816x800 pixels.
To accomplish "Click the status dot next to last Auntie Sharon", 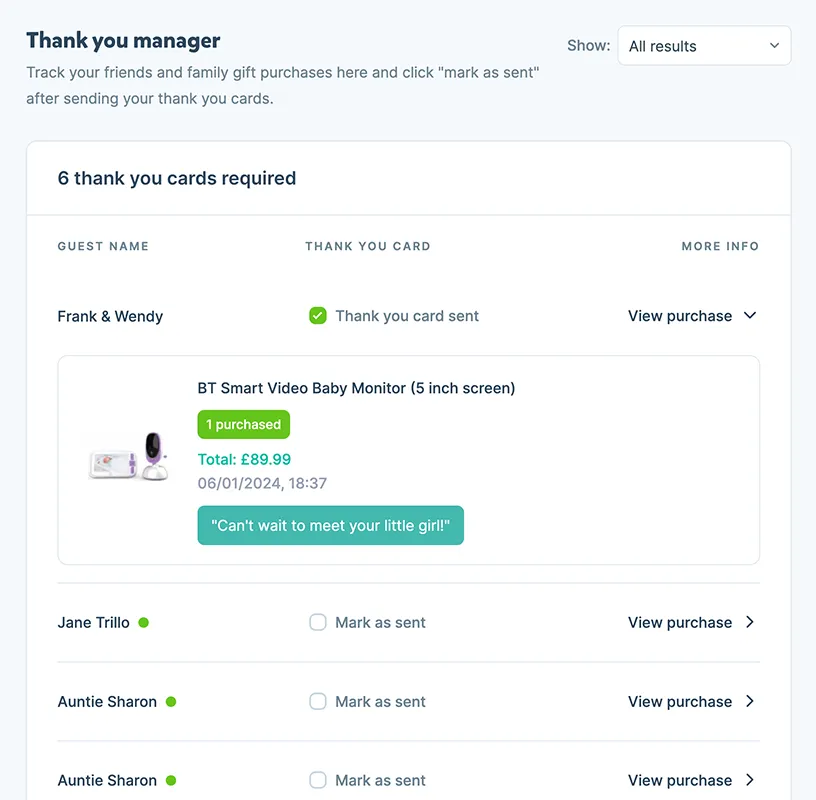I will pyautogui.click(x=171, y=780).
